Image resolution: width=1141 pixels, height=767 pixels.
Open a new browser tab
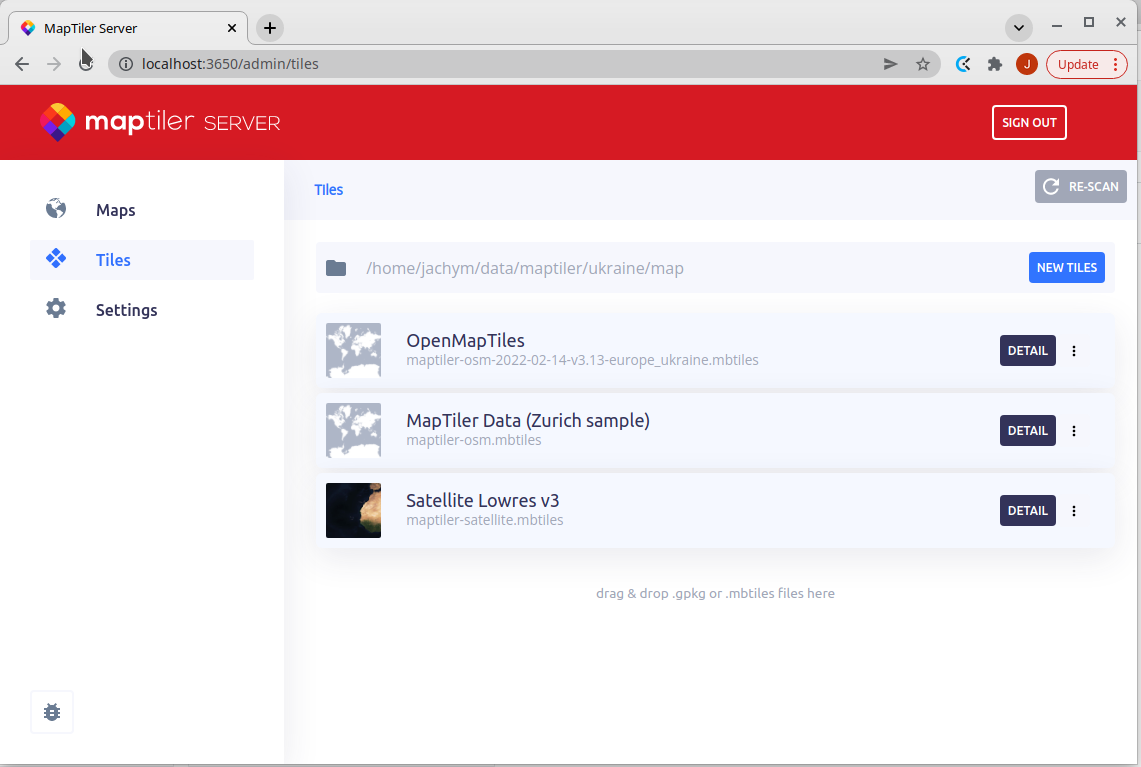270,28
